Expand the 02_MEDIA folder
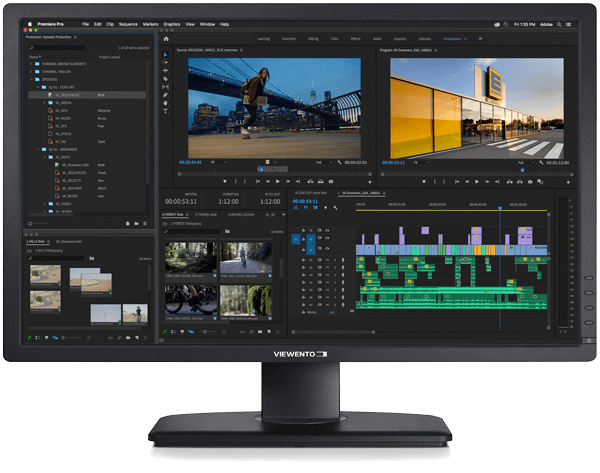This screenshot has width=600, height=473. coord(44,103)
